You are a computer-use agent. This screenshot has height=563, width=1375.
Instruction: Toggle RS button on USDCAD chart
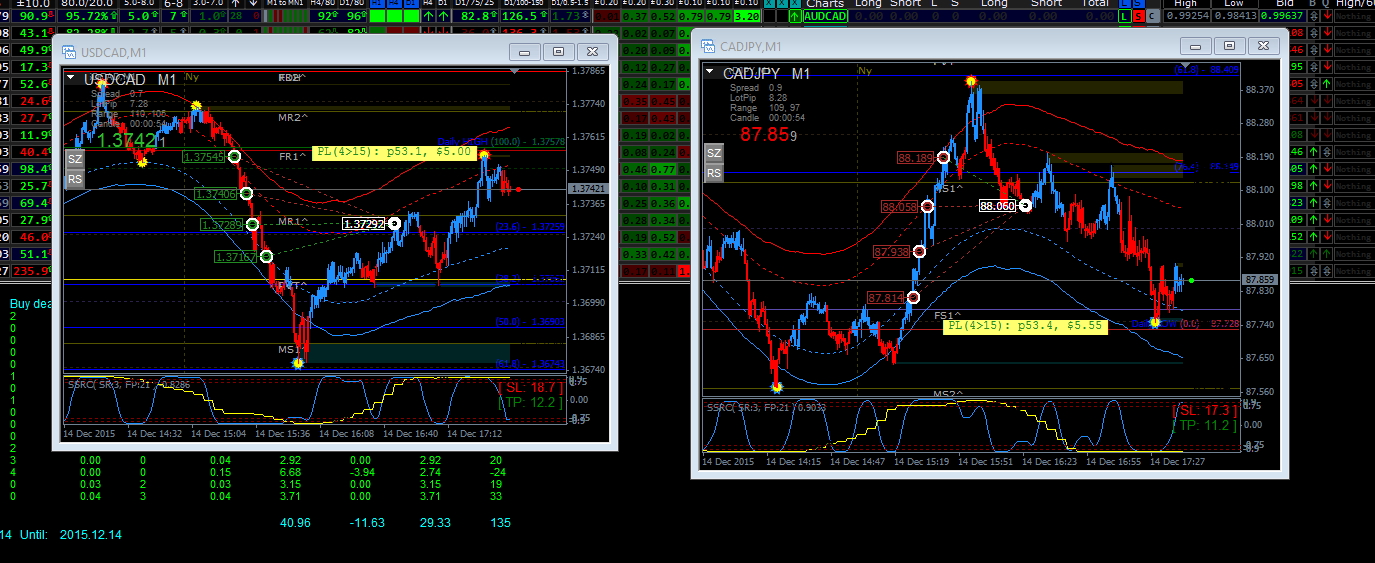[x=75, y=180]
